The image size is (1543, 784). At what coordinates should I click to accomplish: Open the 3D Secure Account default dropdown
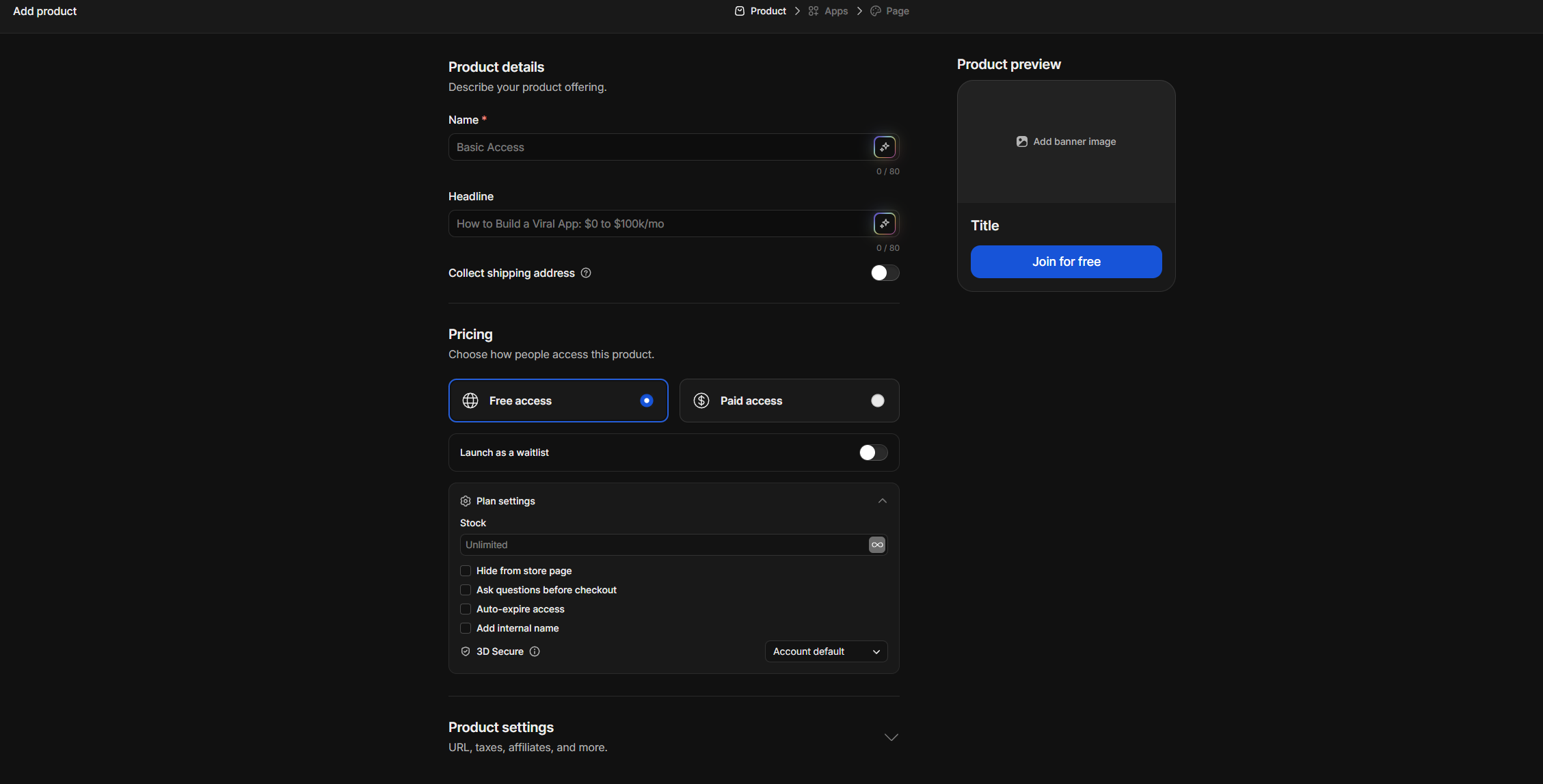(x=826, y=651)
